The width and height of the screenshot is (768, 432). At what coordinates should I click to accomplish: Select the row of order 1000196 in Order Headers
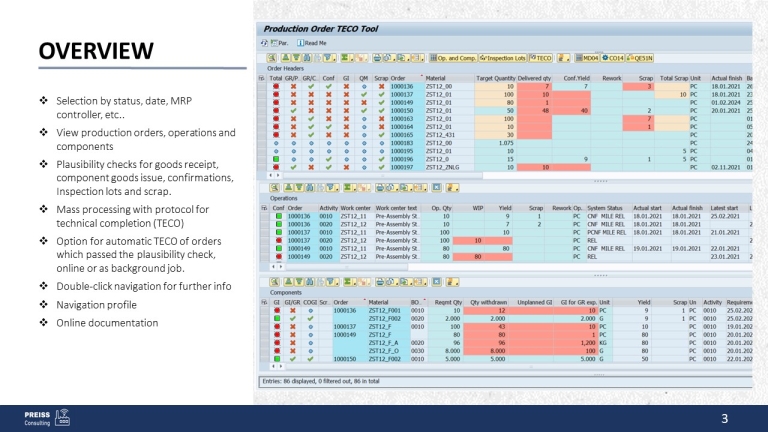[261, 159]
